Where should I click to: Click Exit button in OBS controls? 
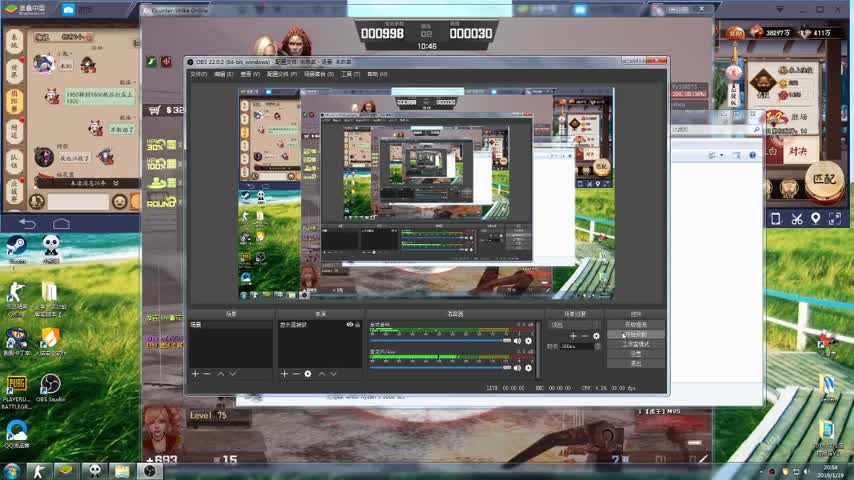[636, 363]
